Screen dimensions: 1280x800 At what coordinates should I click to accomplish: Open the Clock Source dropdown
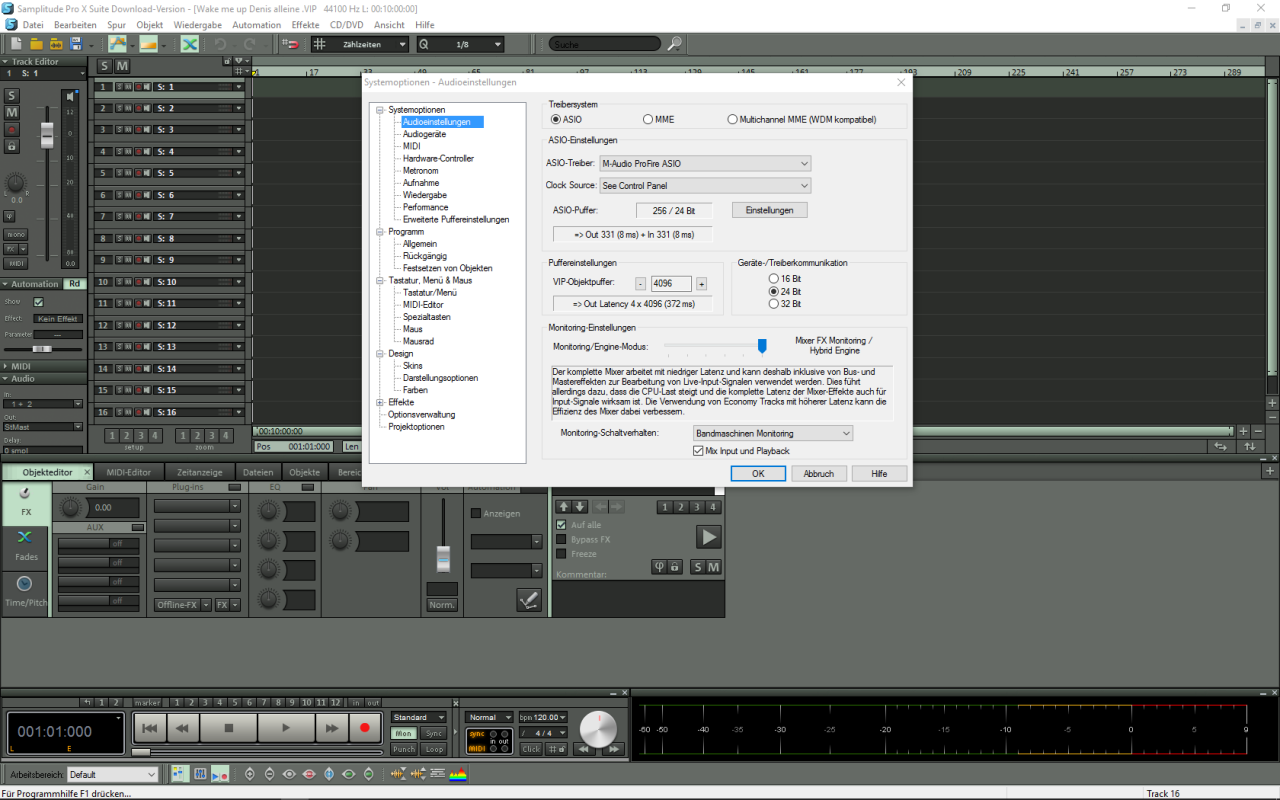coord(704,185)
